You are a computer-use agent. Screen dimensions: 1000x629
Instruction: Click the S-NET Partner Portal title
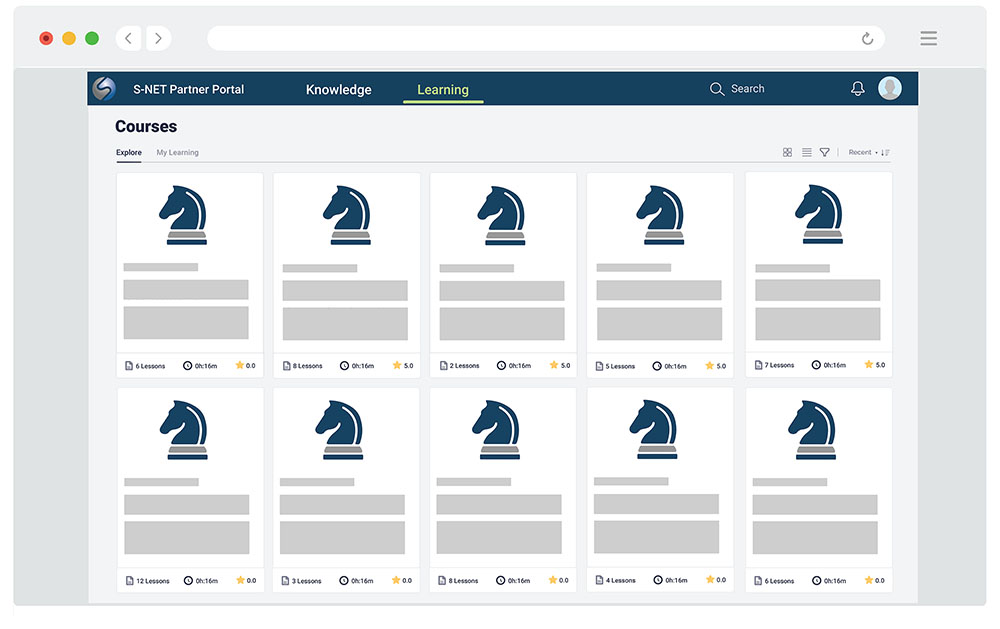click(x=188, y=89)
